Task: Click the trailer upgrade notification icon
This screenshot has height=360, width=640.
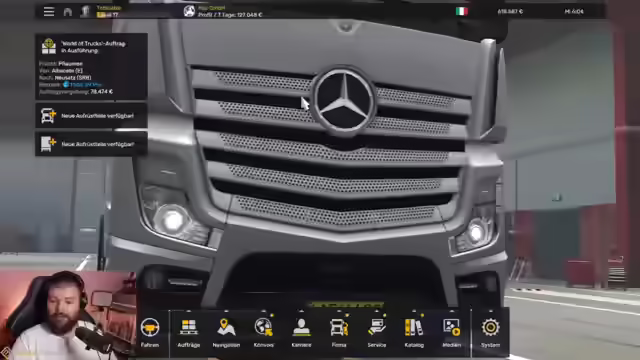Action: [x=48, y=144]
